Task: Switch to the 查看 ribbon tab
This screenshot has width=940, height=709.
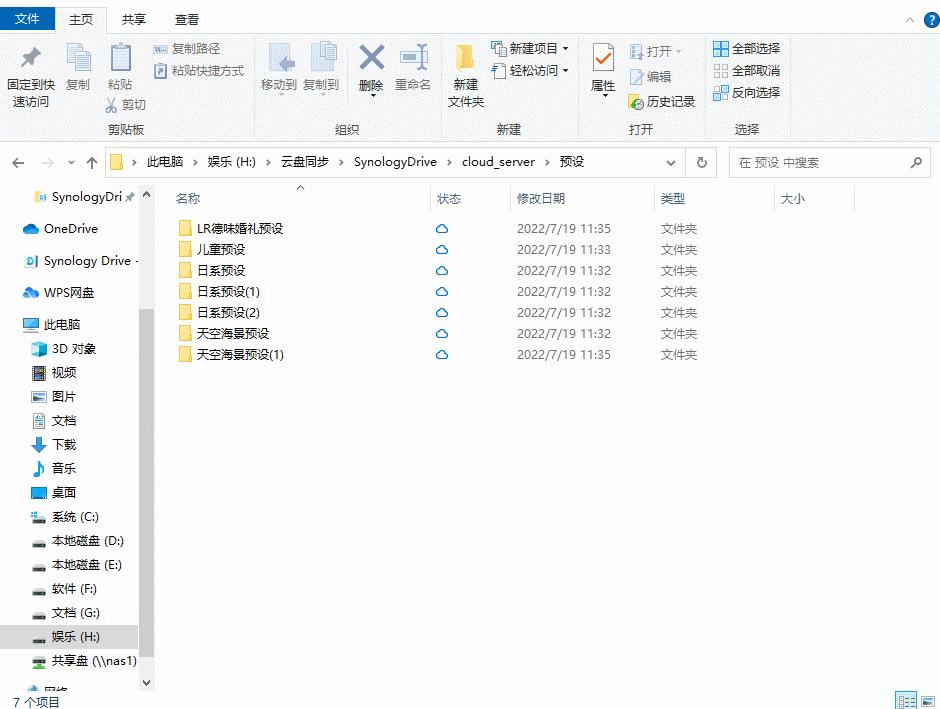Action: tap(186, 18)
